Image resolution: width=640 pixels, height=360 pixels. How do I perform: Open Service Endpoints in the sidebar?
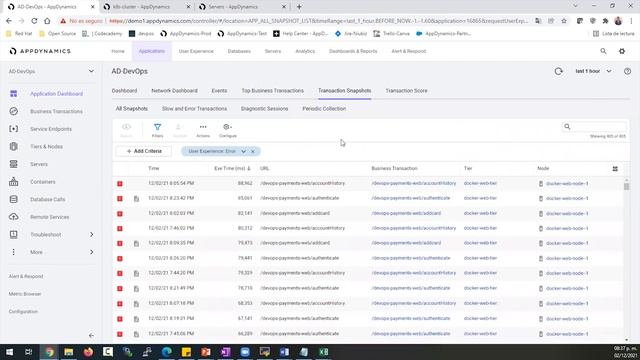click(51, 129)
